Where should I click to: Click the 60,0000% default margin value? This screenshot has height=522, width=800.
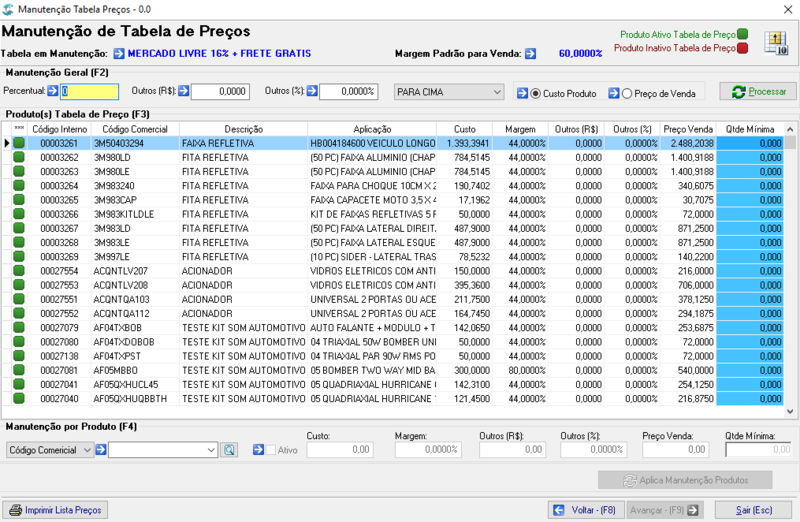[x=581, y=54]
